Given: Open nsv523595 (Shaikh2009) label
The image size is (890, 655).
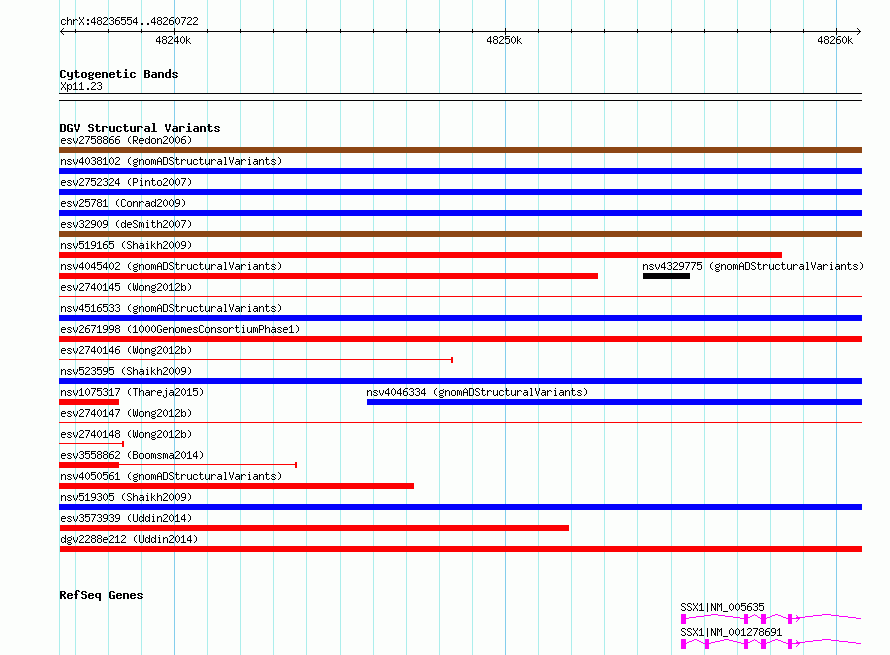Looking at the screenshot, I should click(126, 371).
